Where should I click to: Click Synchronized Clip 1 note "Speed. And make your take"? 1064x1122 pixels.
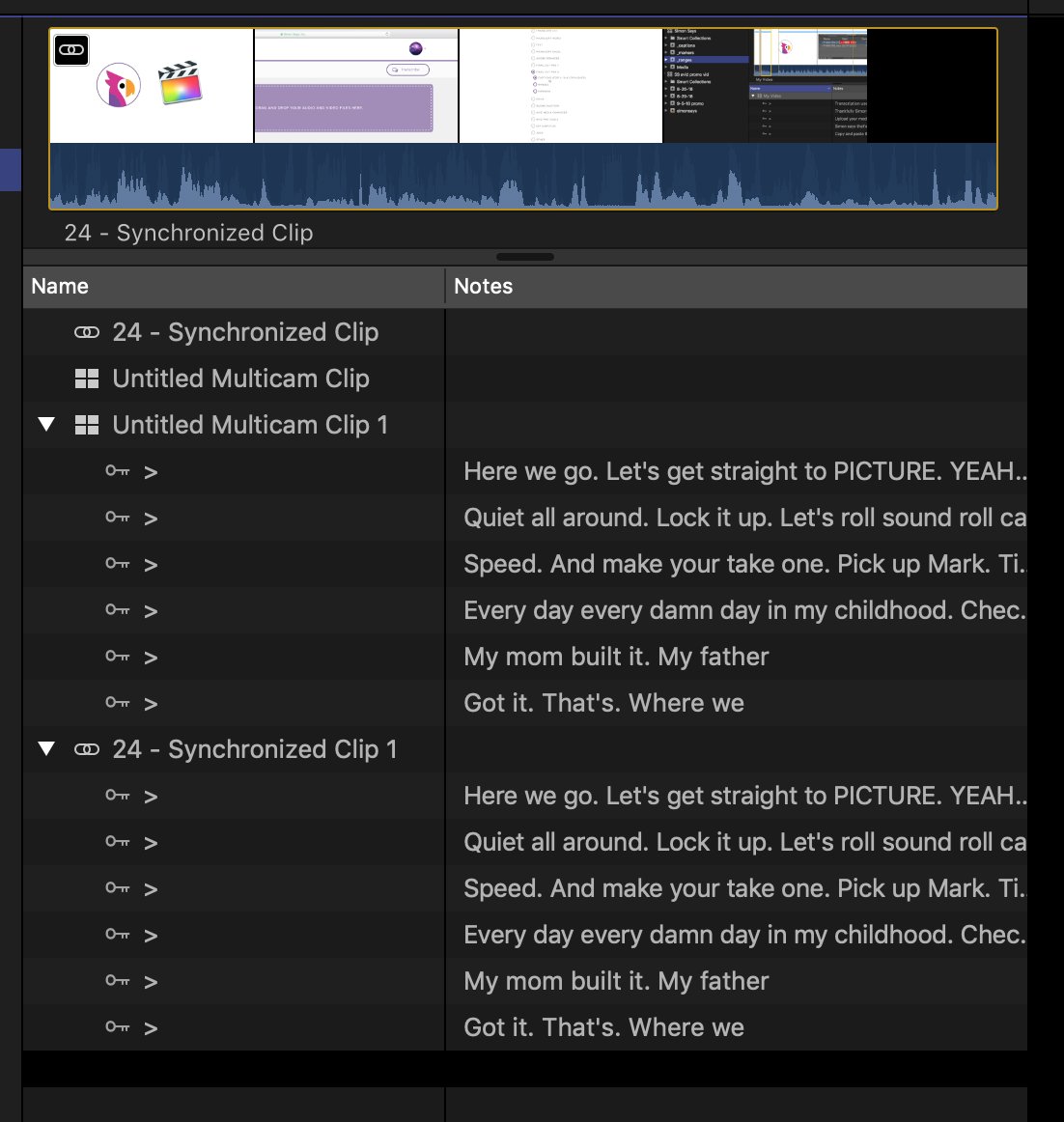click(x=744, y=888)
